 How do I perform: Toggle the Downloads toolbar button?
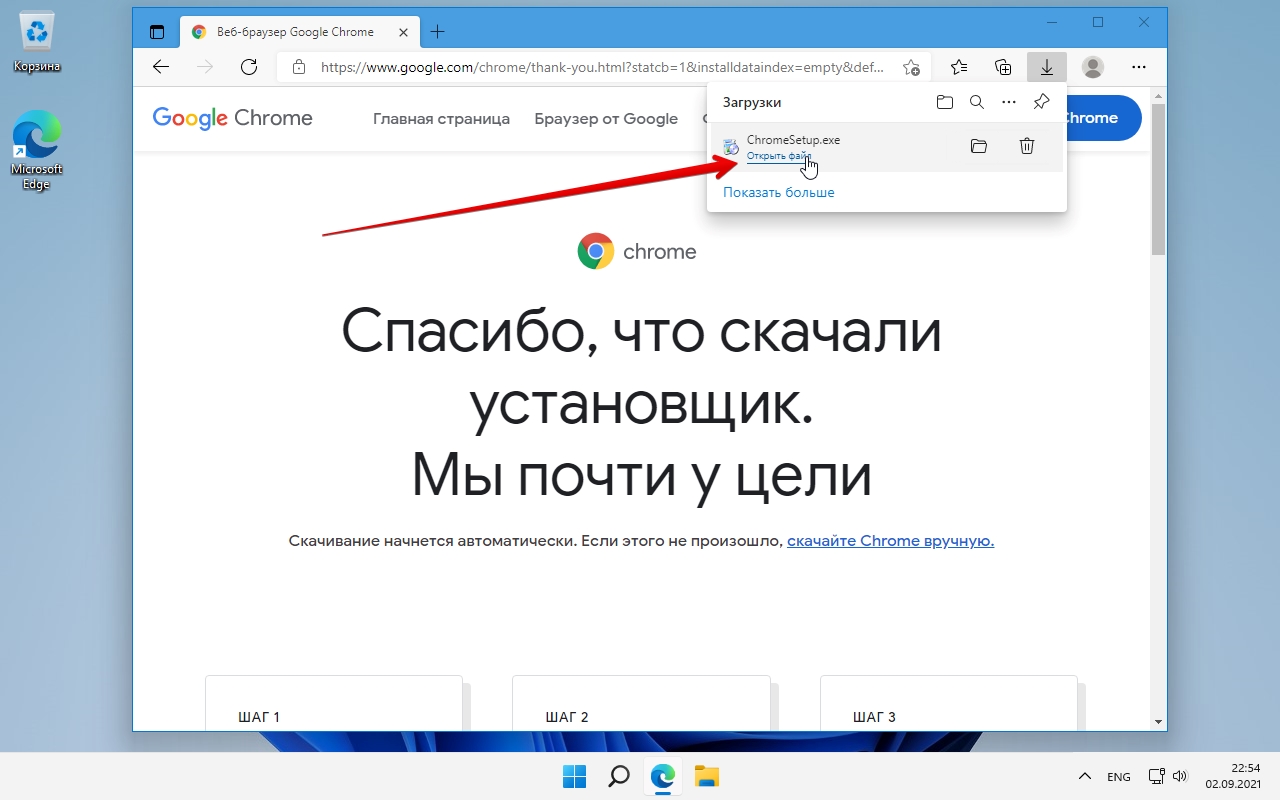pos(1047,67)
